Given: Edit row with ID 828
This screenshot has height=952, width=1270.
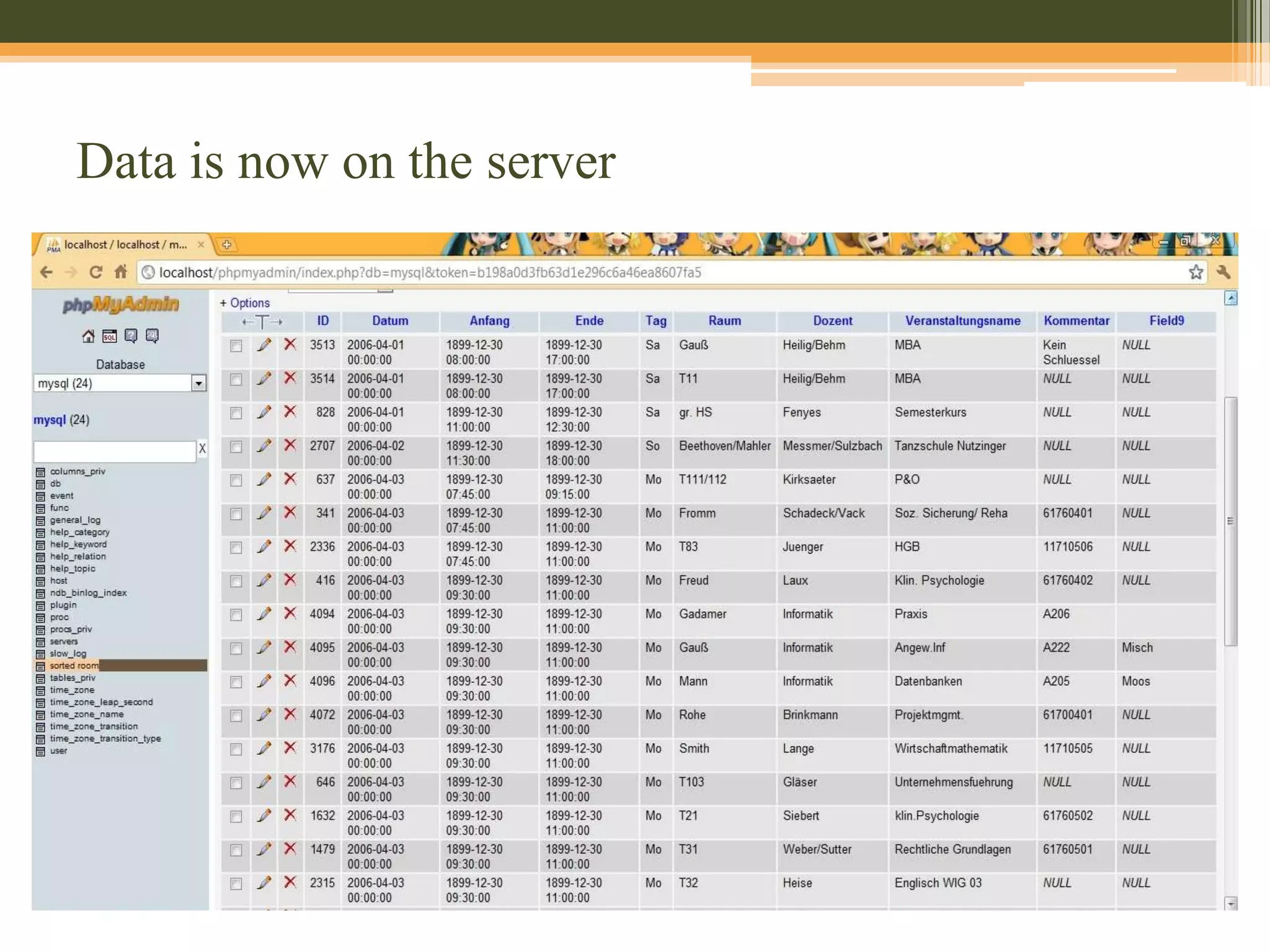Looking at the screenshot, I should tap(264, 412).
